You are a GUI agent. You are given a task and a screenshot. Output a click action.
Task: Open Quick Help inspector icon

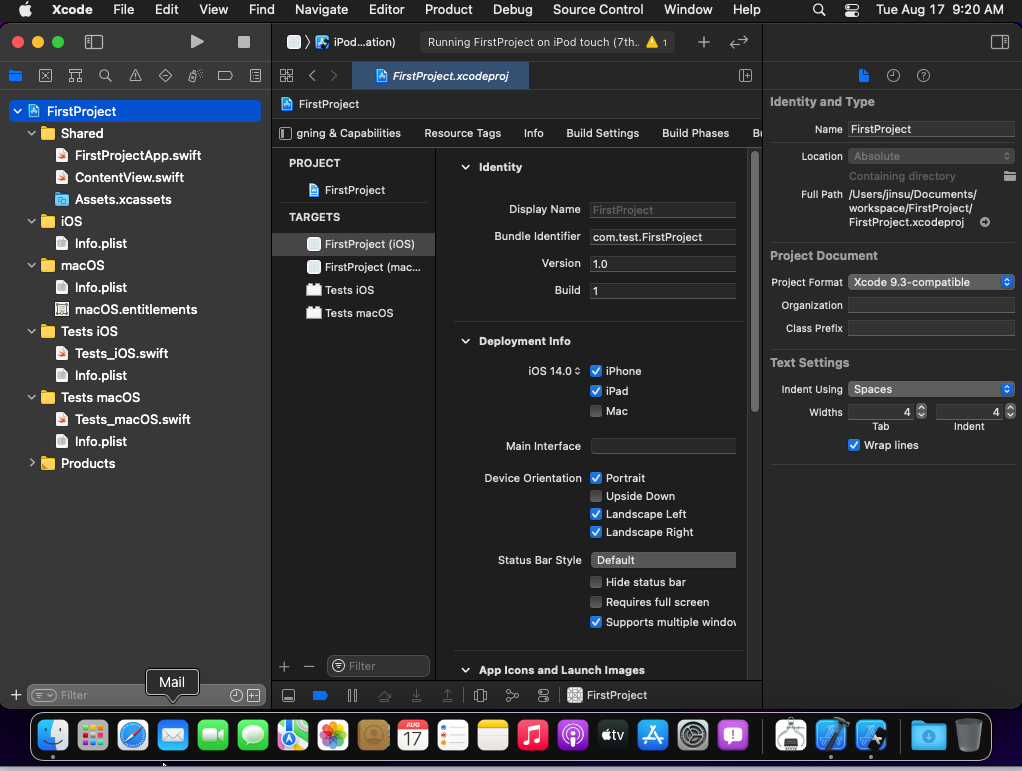(x=923, y=76)
